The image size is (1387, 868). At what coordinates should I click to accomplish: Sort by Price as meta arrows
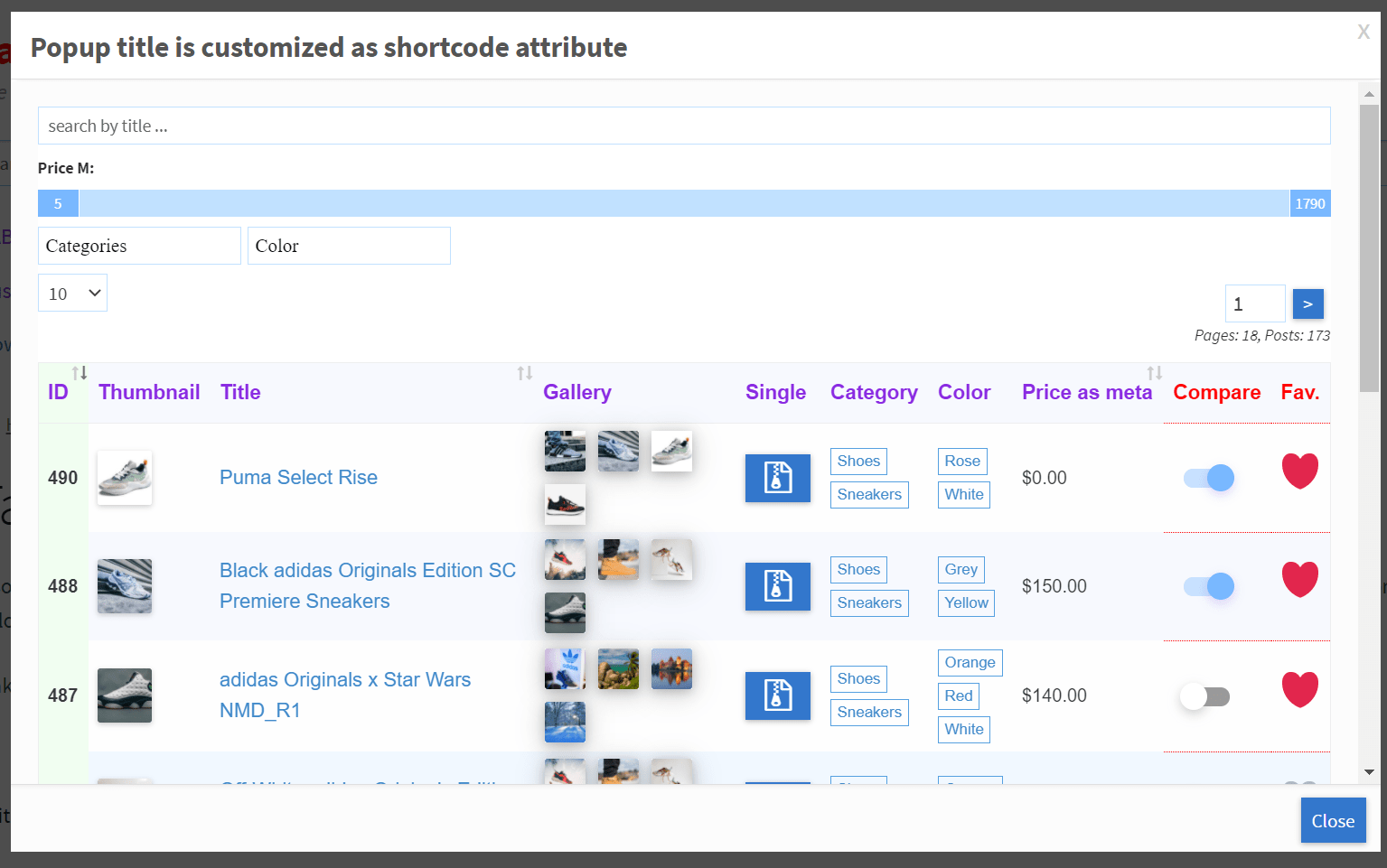(1155, 373)
